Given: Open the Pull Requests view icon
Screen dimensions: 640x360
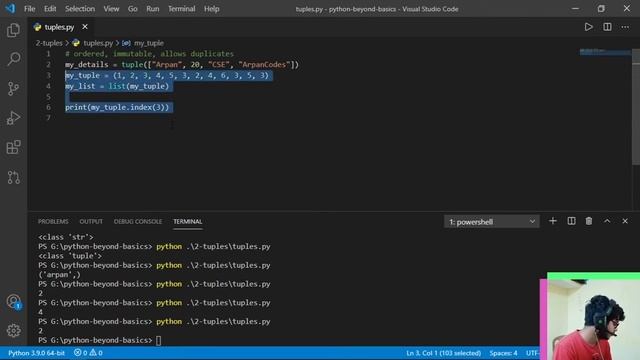Looking at the screenshot, I should (x=13, y=177).
